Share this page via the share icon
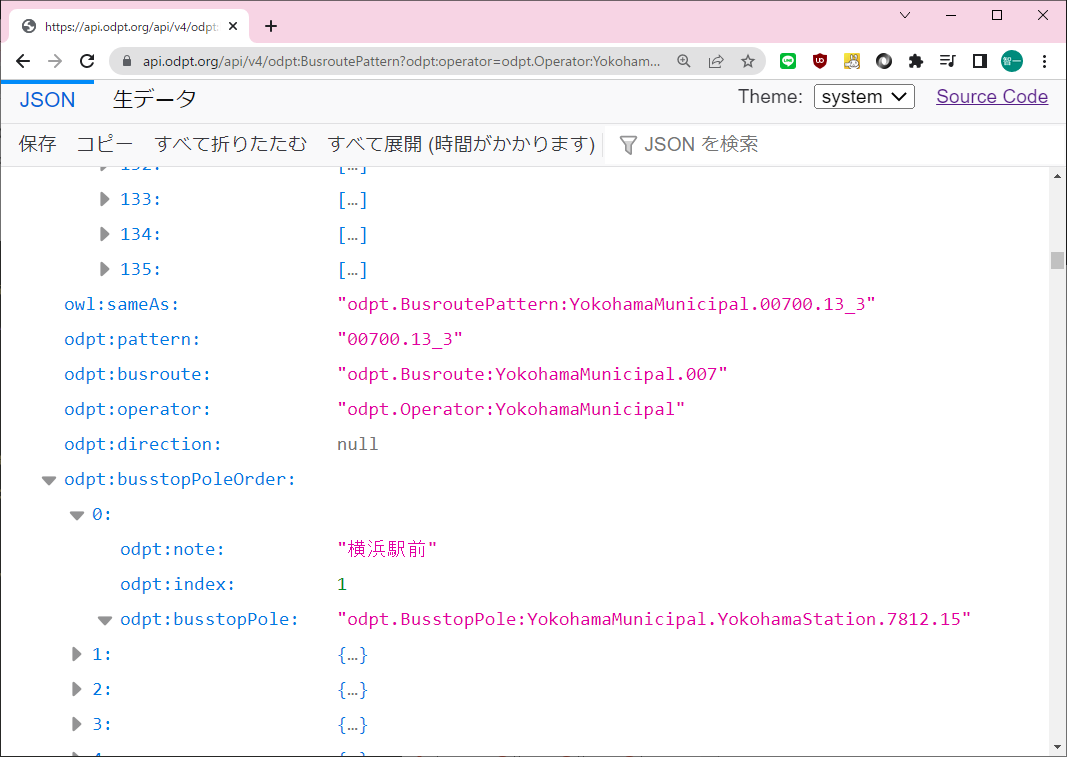The width and height of the screenshot is (1067, 757). coord(716,61)
